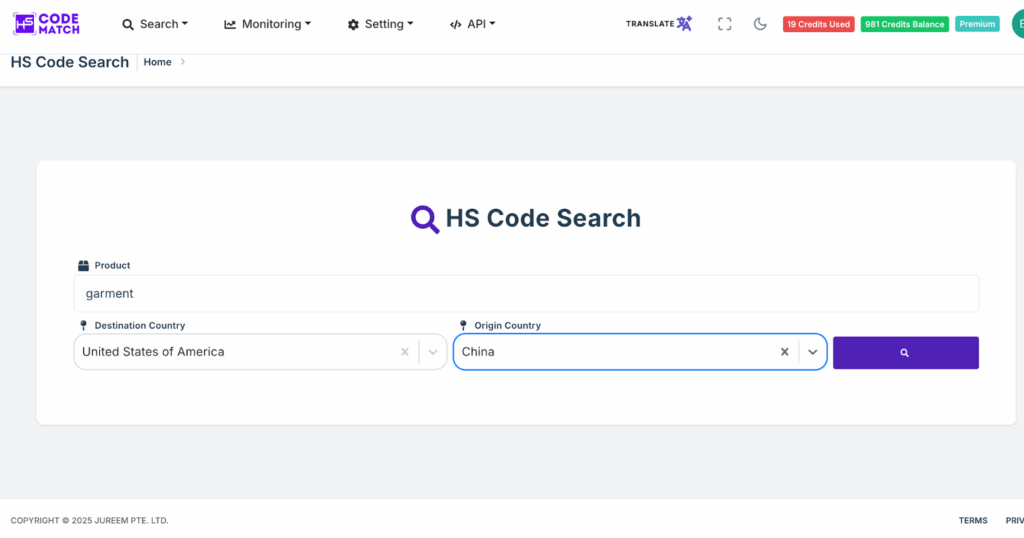Image resolution: width=1024 pixels, height=538 pixels.
Task: Click the Home breadcrumb link
Action: [158, 62]
